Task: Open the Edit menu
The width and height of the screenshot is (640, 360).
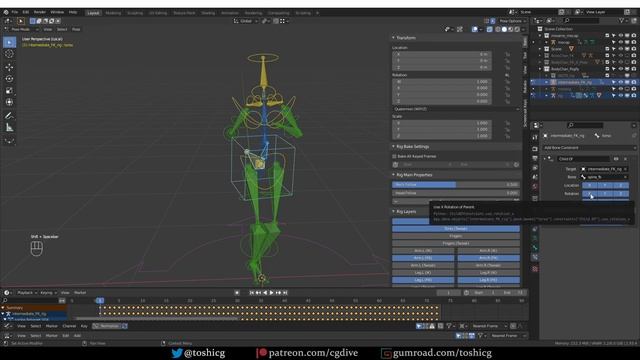Action: 26,12
